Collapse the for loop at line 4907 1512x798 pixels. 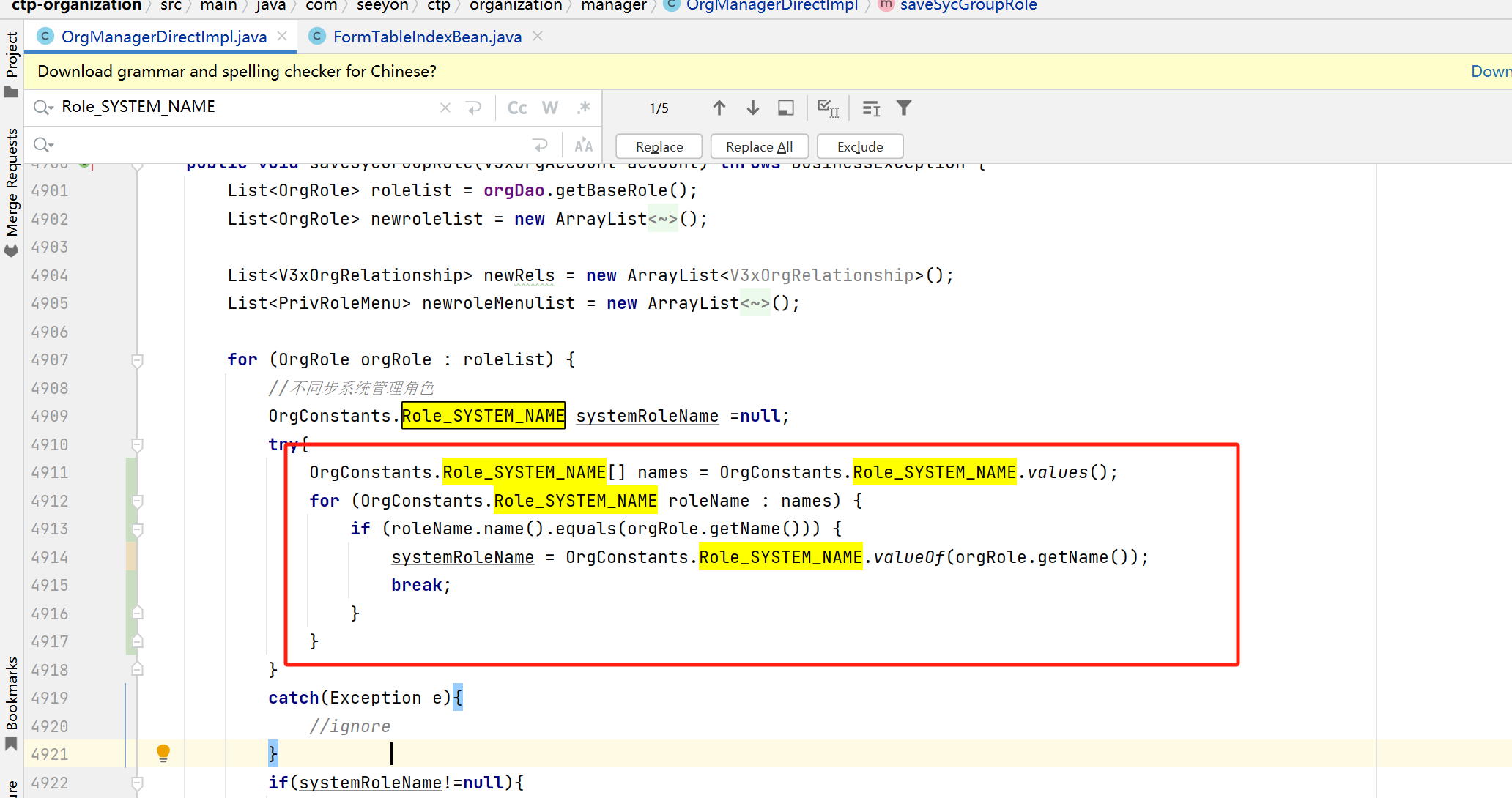137,360
